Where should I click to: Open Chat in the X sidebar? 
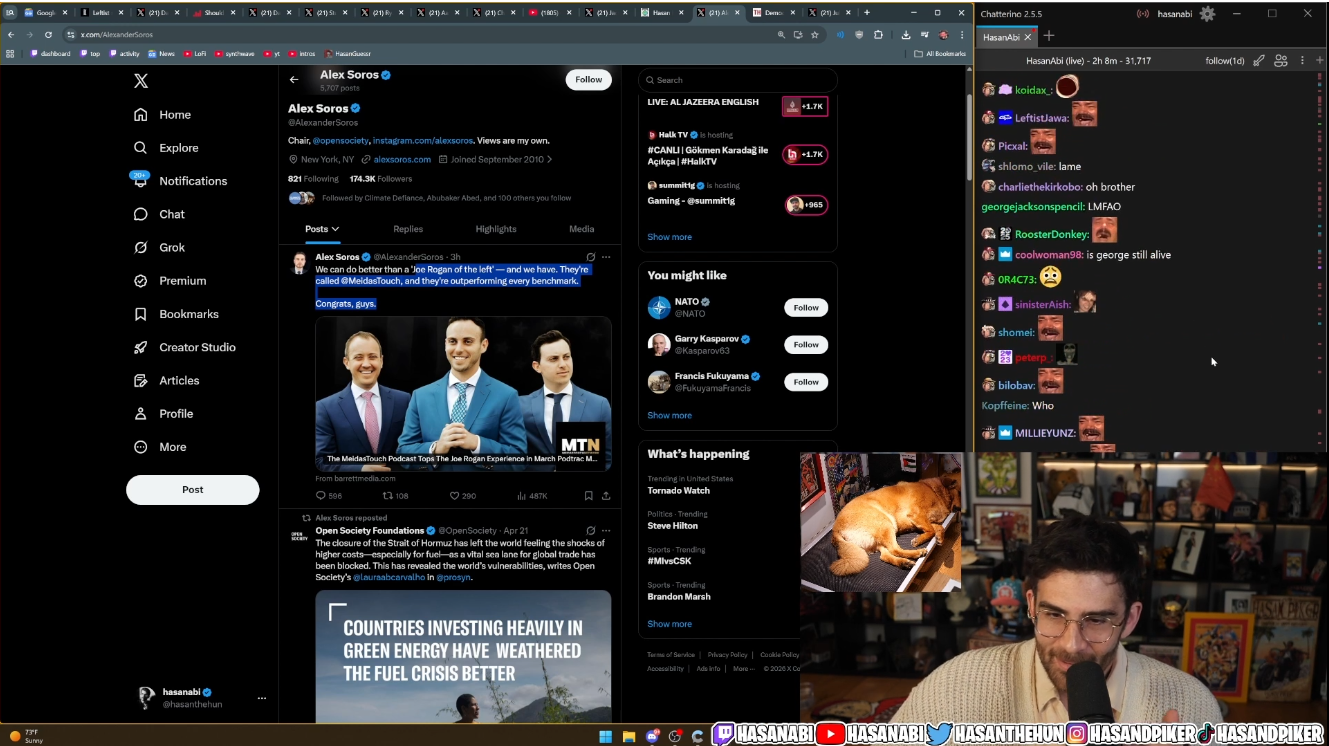click(x=159, y=214)
